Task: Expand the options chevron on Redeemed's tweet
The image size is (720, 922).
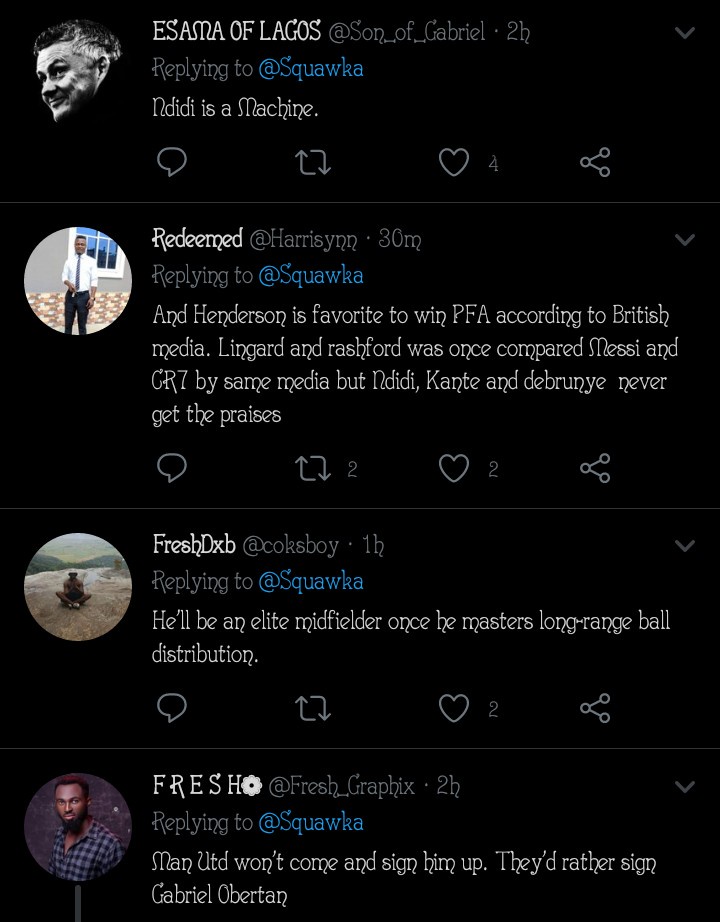Action: pyautogui.click(x=685, y=240)
